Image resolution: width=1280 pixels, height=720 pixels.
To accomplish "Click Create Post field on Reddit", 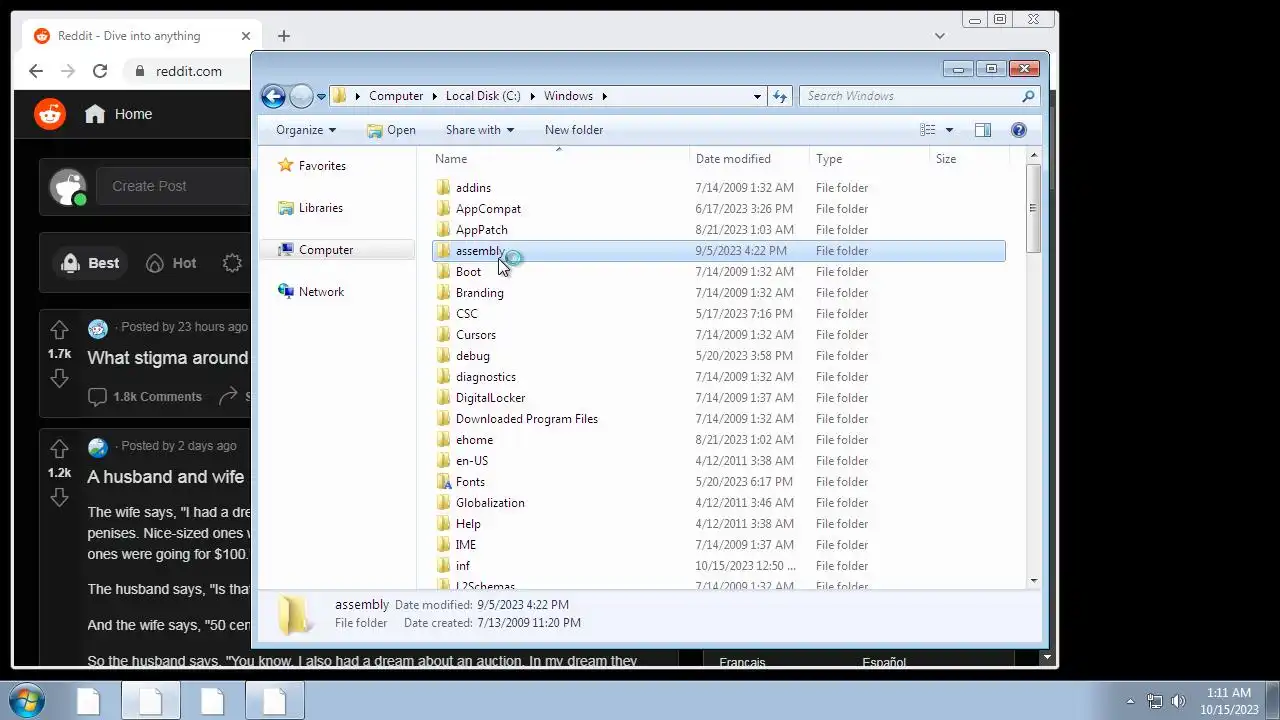I will pyautogui.click(x=172, y=186).
